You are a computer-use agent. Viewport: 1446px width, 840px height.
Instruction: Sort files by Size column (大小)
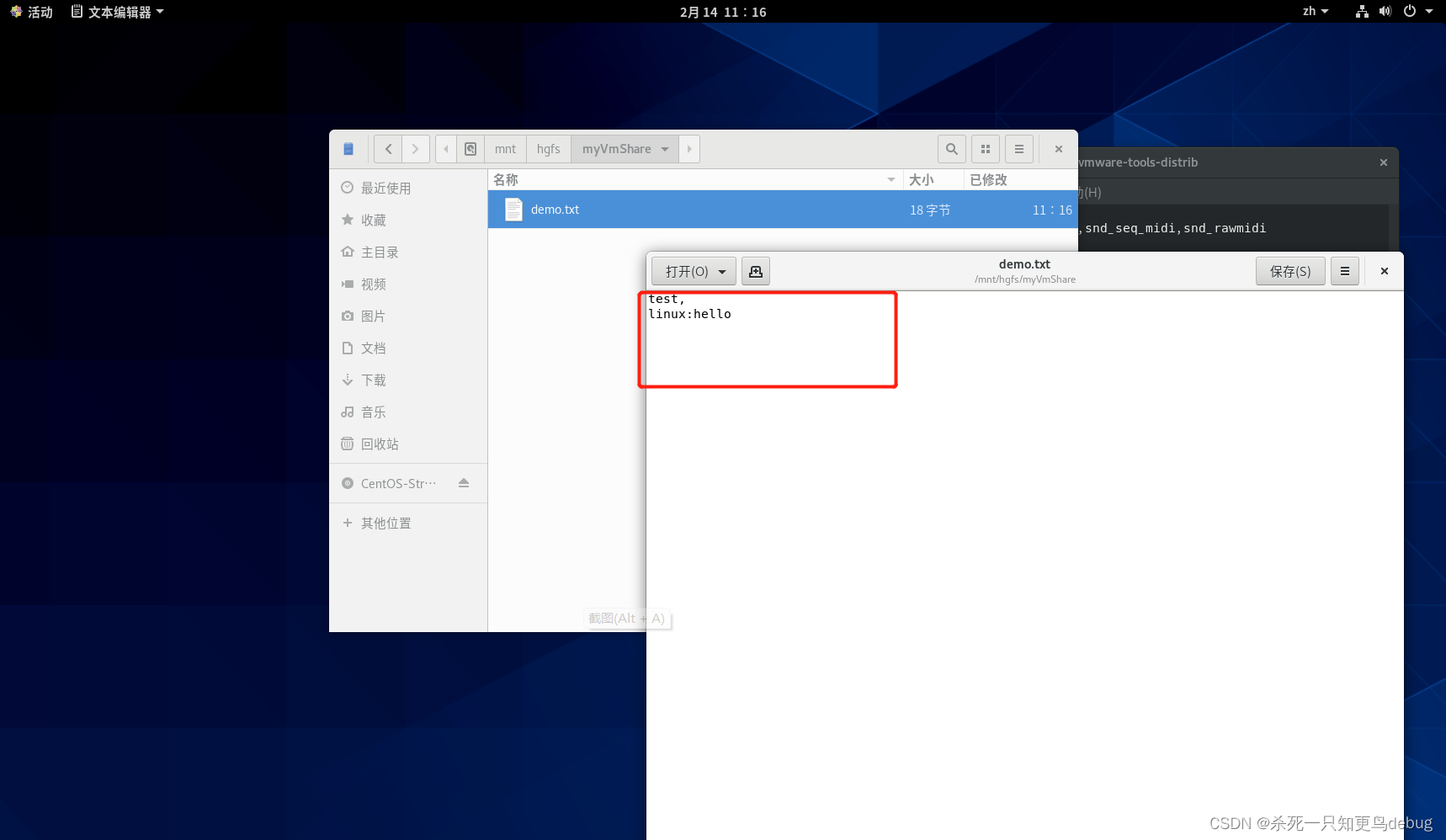[x=933, y=180]
